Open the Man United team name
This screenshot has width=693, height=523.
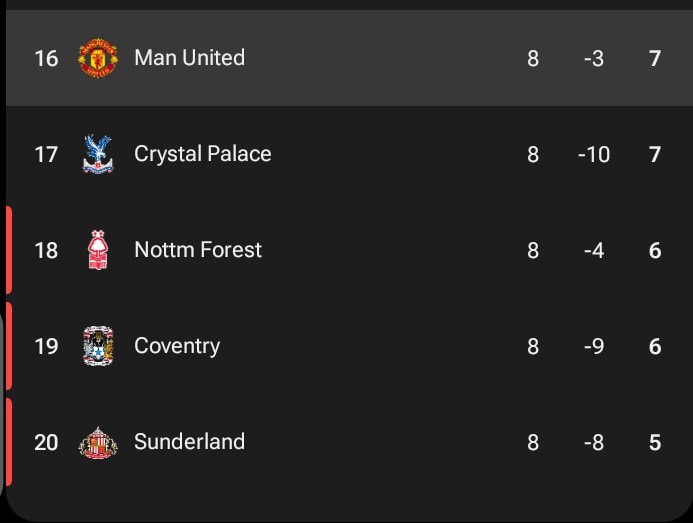190,57
